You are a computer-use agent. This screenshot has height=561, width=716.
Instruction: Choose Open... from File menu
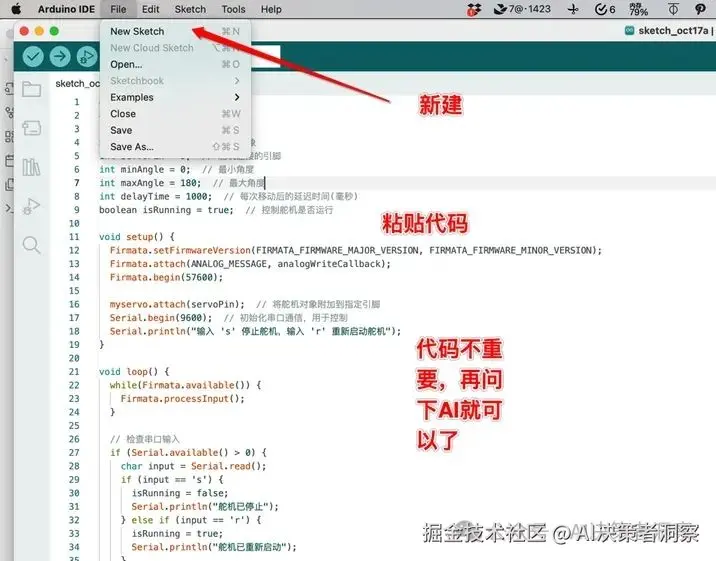175,64
